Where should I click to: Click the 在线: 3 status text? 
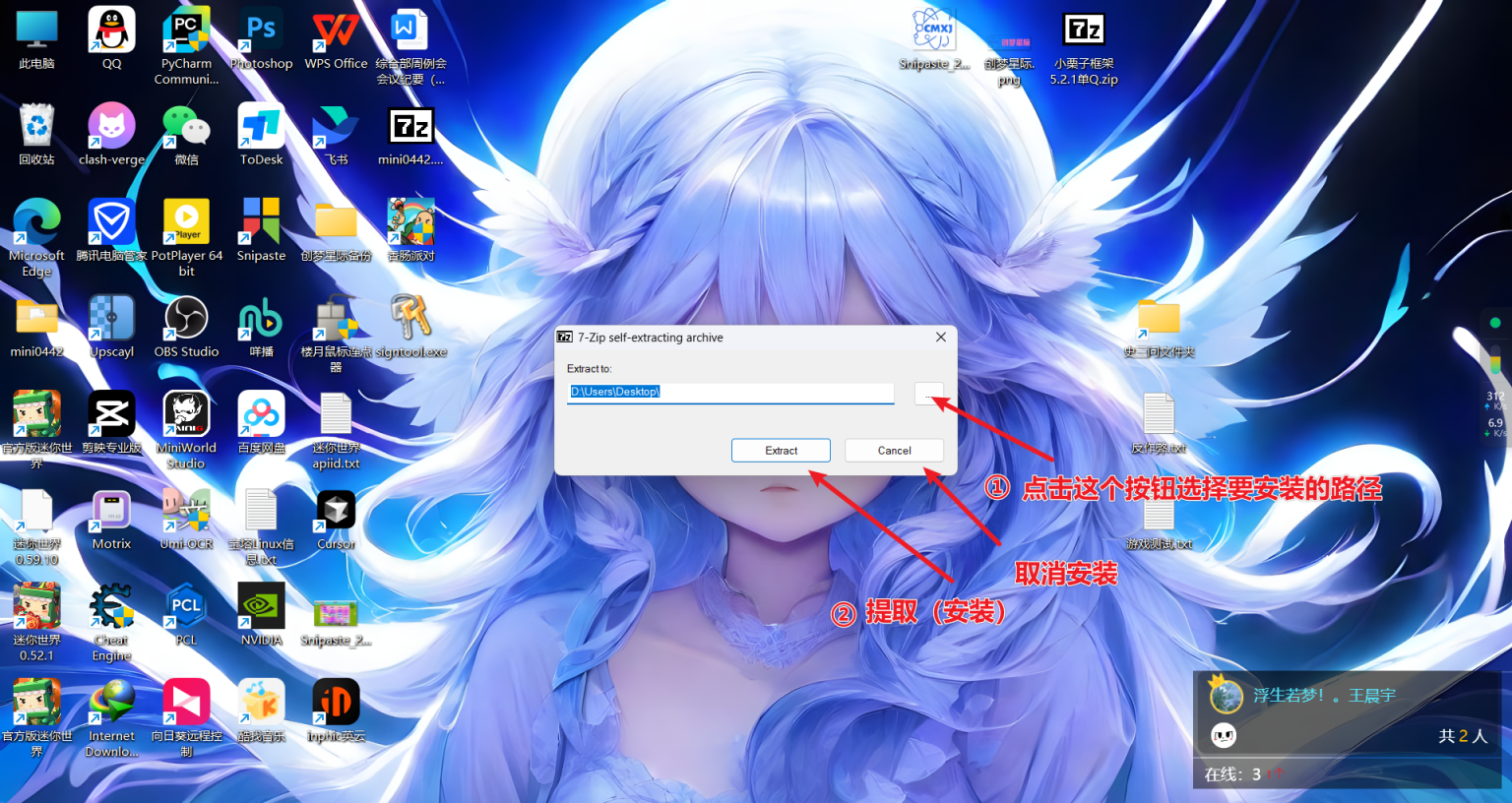point(1232,774)
